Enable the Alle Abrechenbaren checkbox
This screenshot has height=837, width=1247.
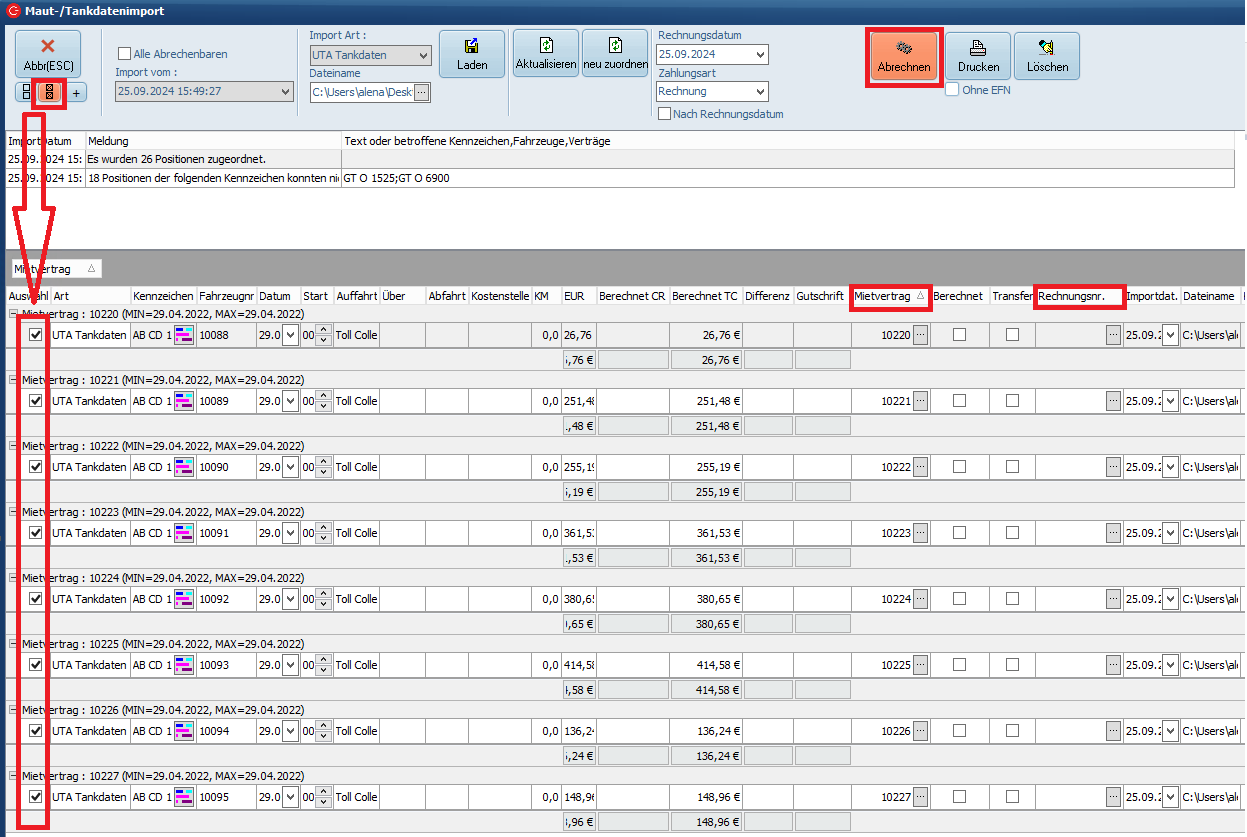click(x=125, y=54)
